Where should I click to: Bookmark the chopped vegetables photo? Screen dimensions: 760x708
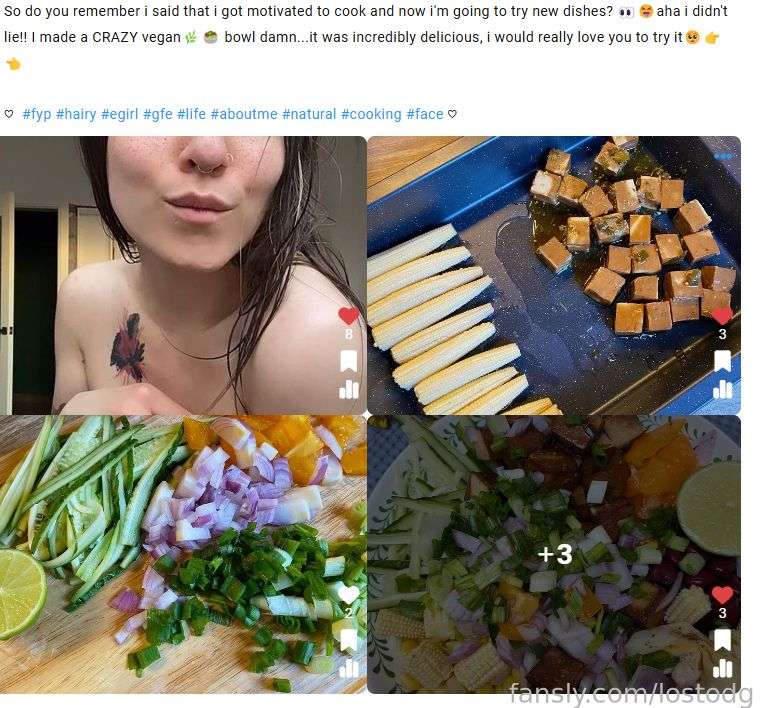point(348,640)
